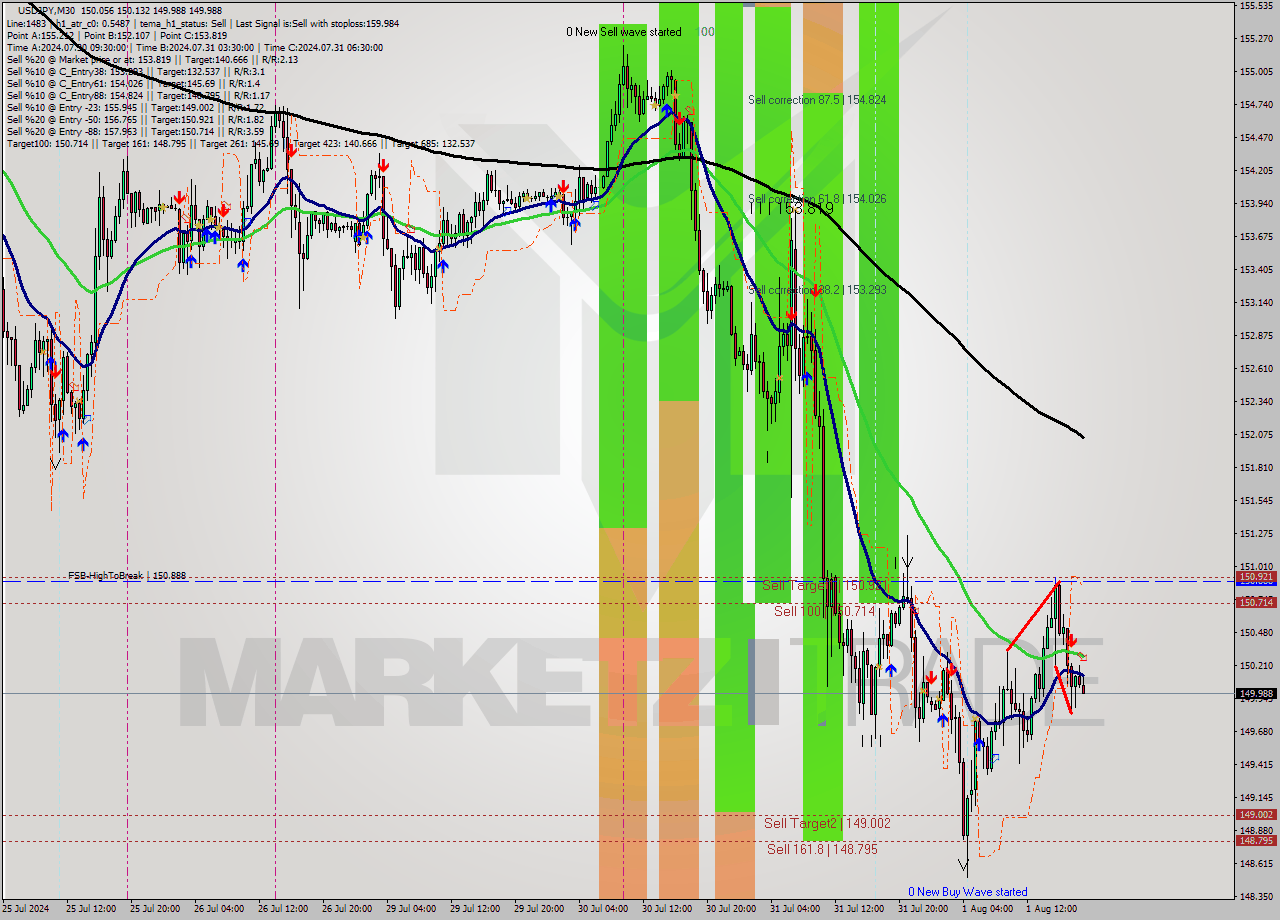Image resolution: width=1280 pixels, height=920 pixels.
Task: Click the 151.810 price axis label
Action: pyautogui.click(x=1256, y=468)
